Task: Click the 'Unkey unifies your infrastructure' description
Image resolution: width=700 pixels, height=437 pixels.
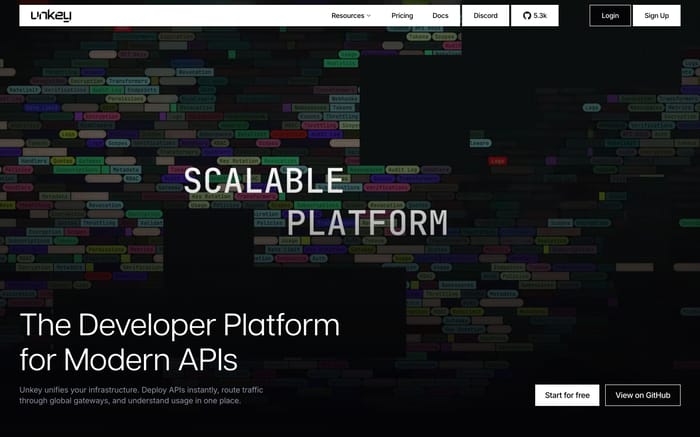Action: click(x=141, y=395)
